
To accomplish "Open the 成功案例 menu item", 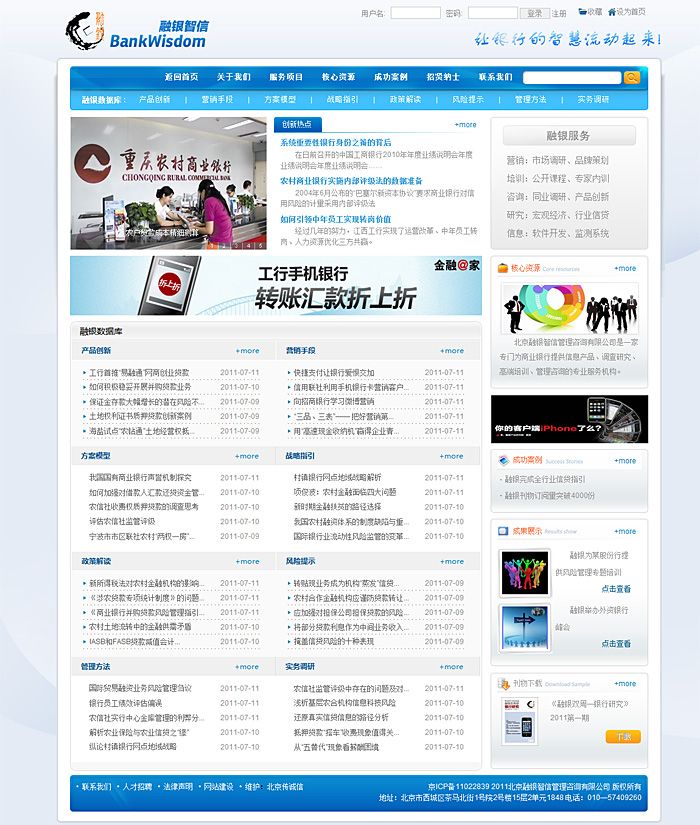I will point(391,77).
